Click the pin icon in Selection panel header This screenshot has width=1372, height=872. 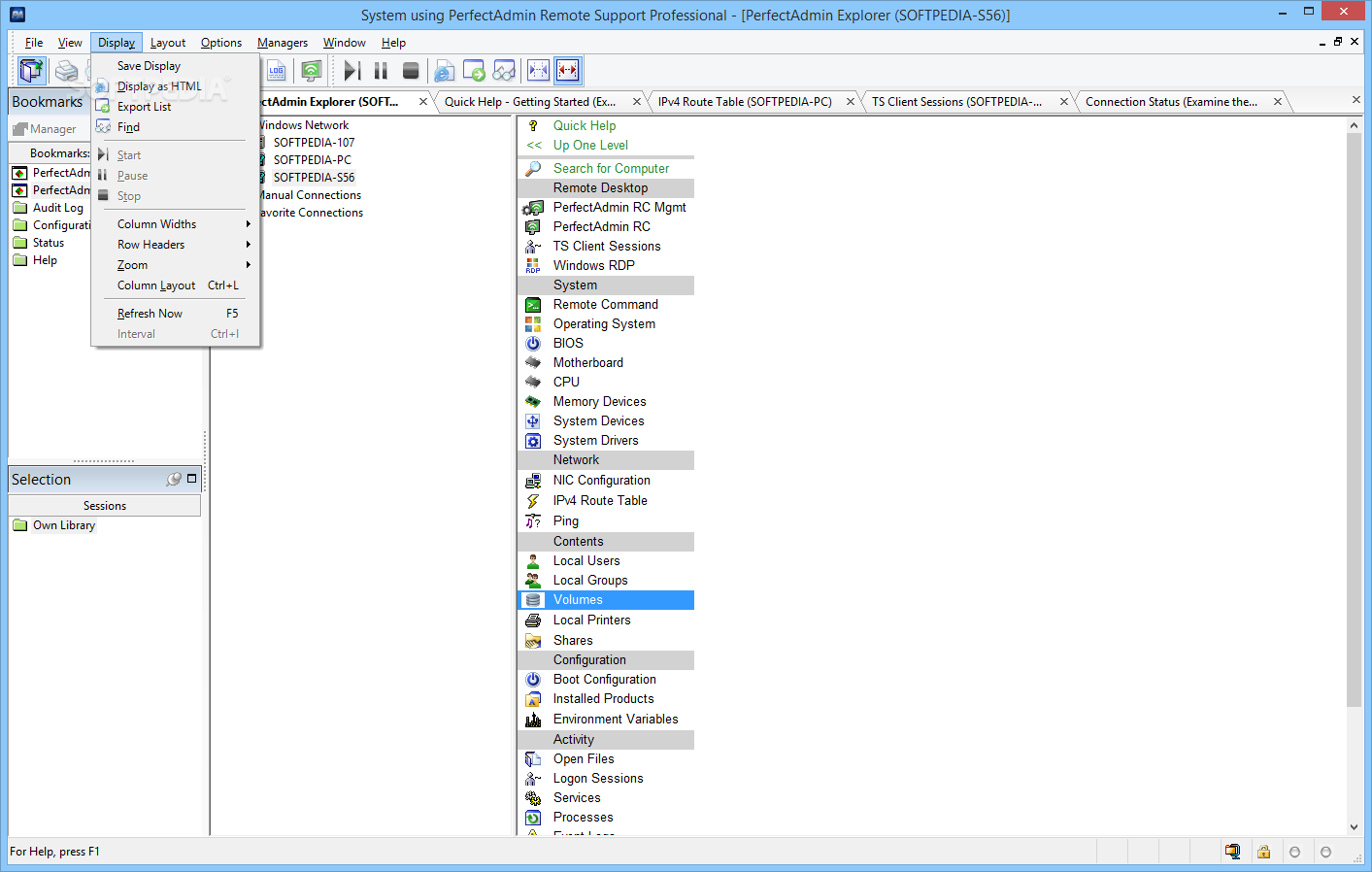(x=174, y=479)
